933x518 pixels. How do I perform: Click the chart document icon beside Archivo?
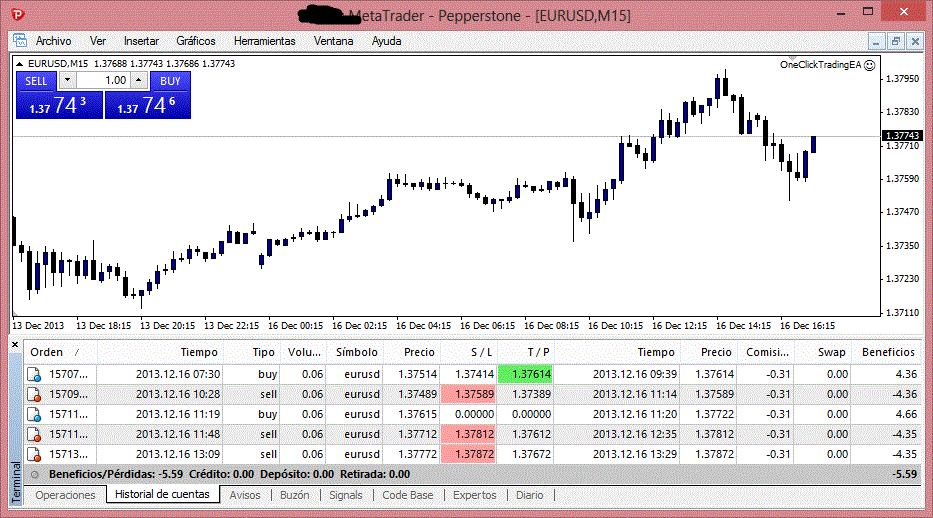click(x=20, y=41)
